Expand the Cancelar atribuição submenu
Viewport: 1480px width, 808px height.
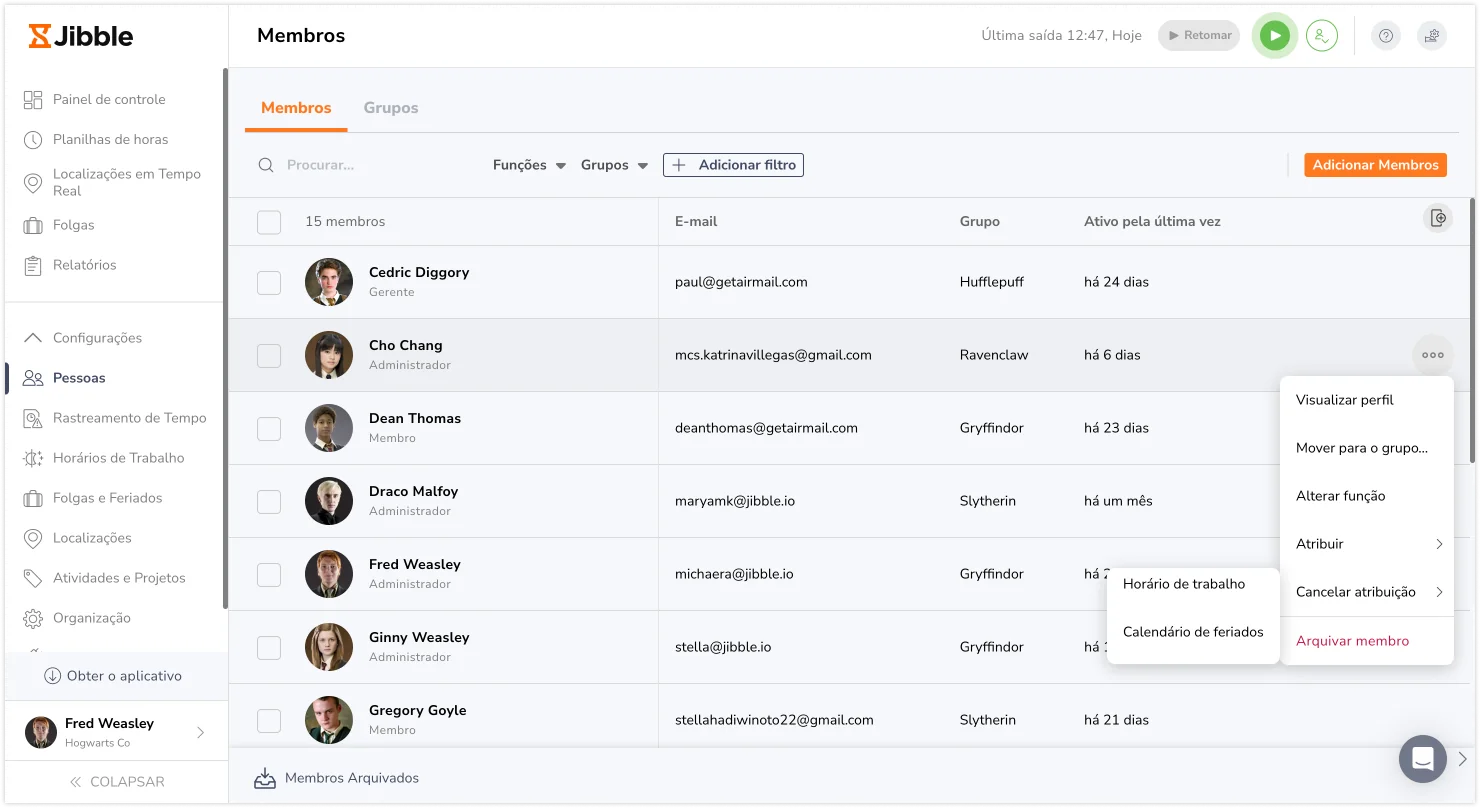click(1367, 592)
